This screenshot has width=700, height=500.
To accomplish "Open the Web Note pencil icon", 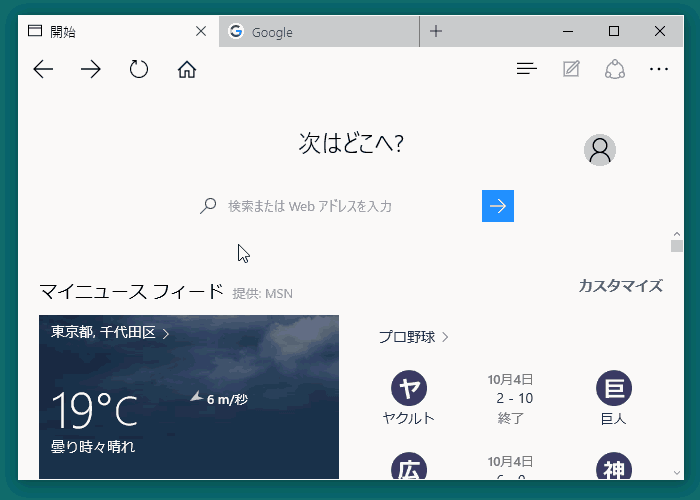I will (x=571, y=69).
